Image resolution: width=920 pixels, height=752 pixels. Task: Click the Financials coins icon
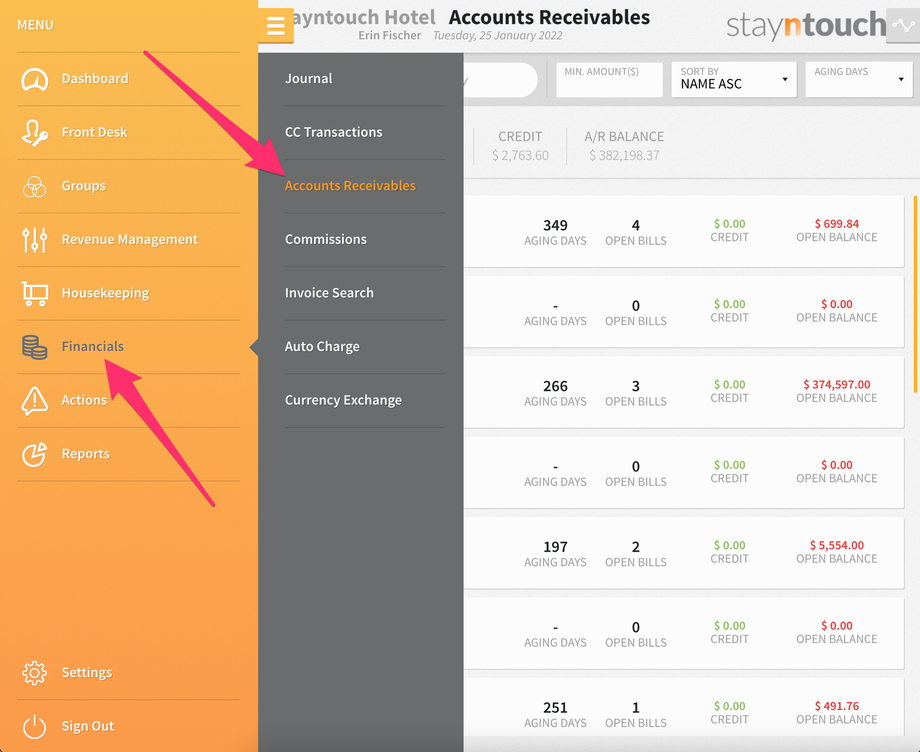pyautogui.click(x=35, y=347)
